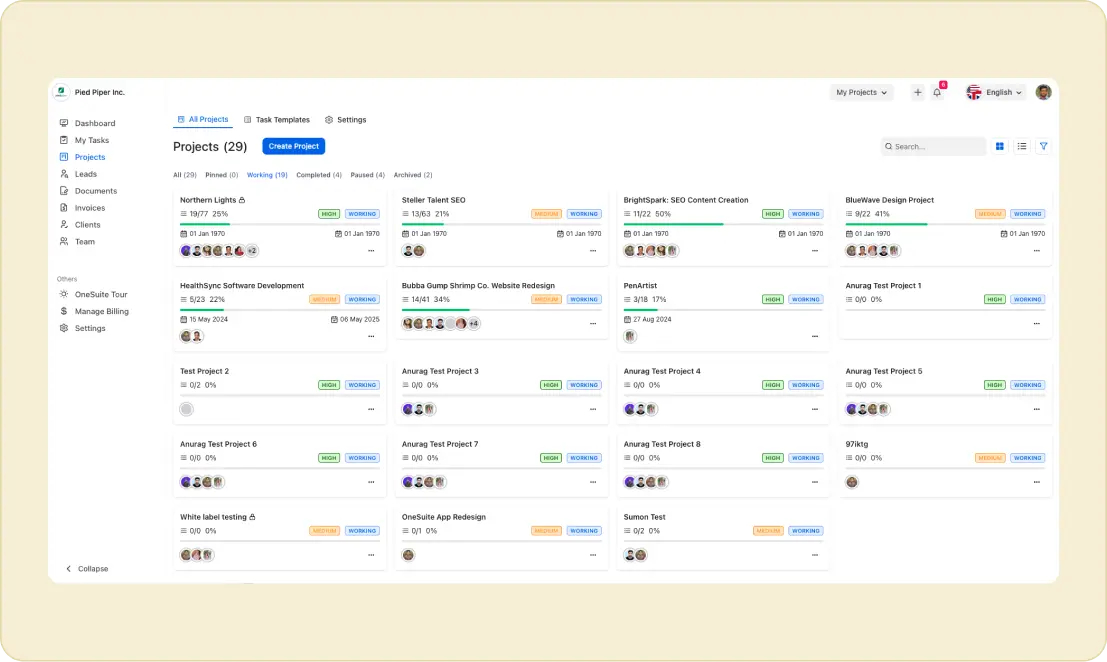Click the 06 May 2025 due date
The width and height of the screenshot is (1107, 662).
pyautogui.click(x=355, y=320)
